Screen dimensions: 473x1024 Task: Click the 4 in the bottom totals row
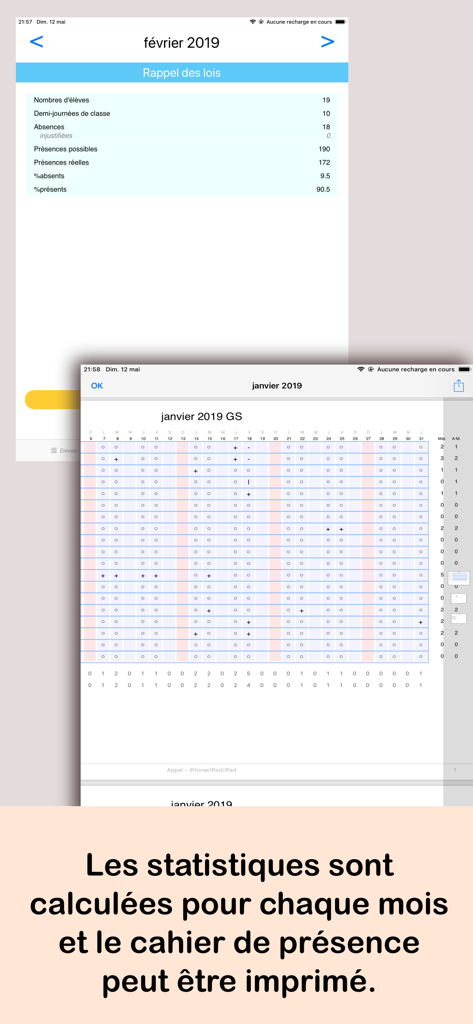pos(249,685)
